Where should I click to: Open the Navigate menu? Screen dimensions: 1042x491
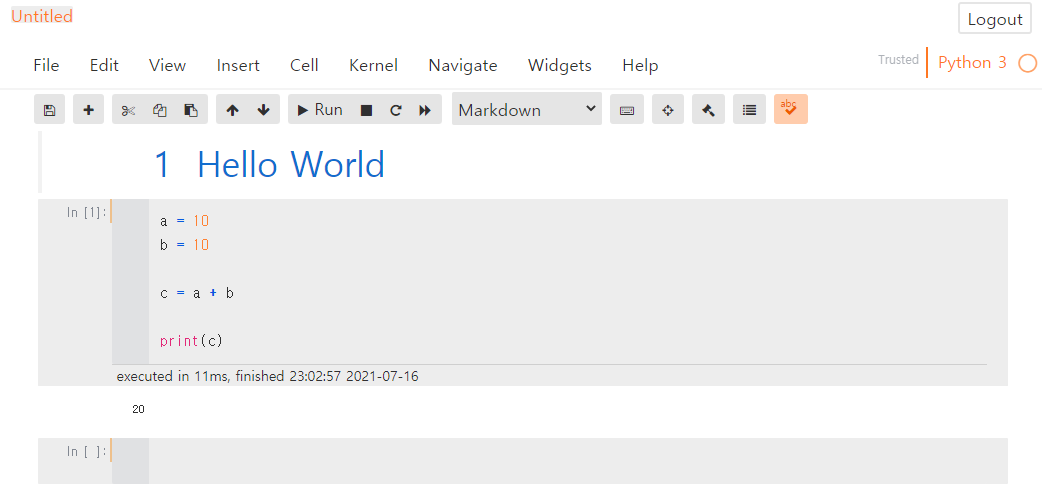point(463,65)
